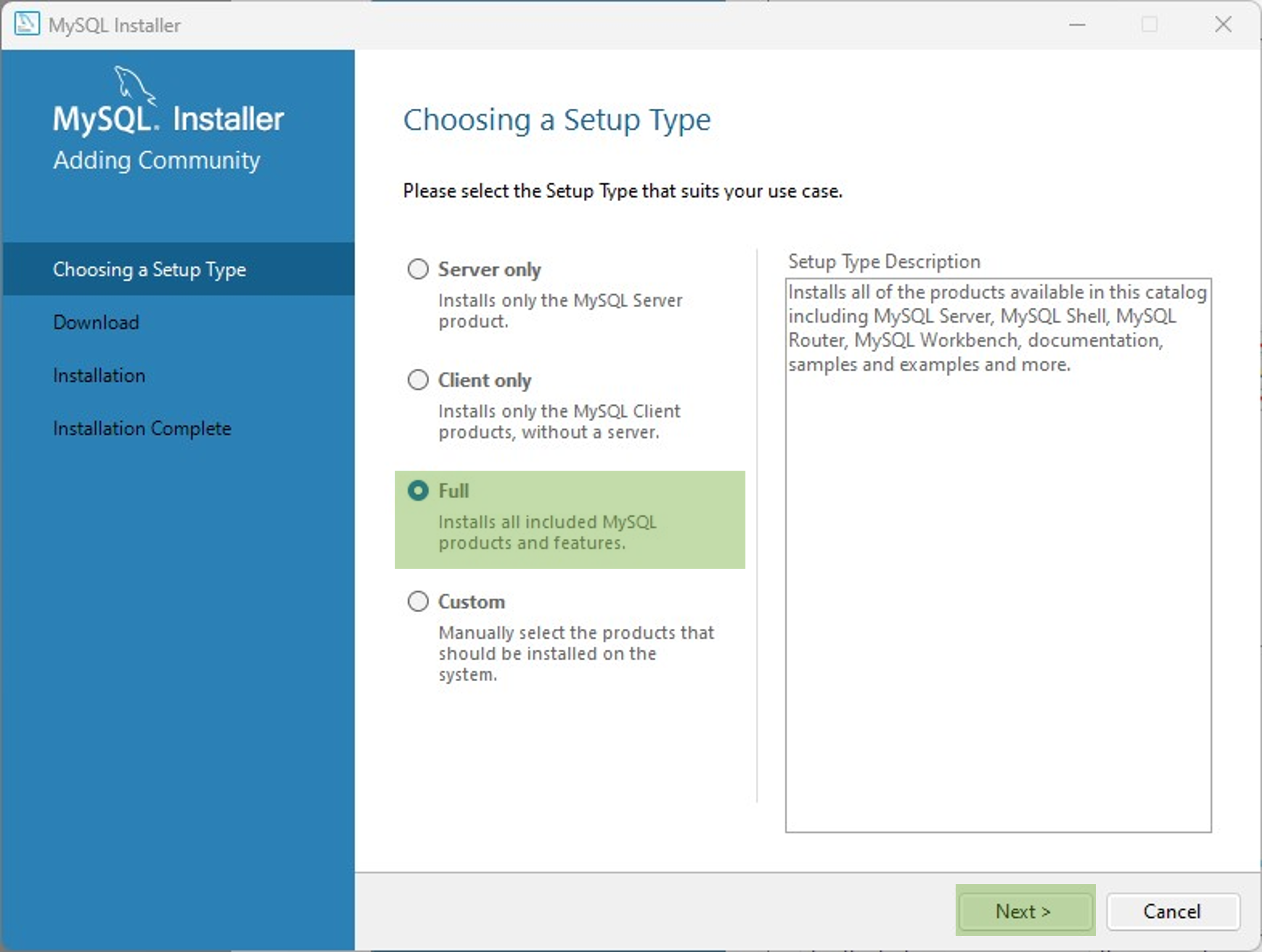Click the disabled maximize window button

(x=1149, y=25)
